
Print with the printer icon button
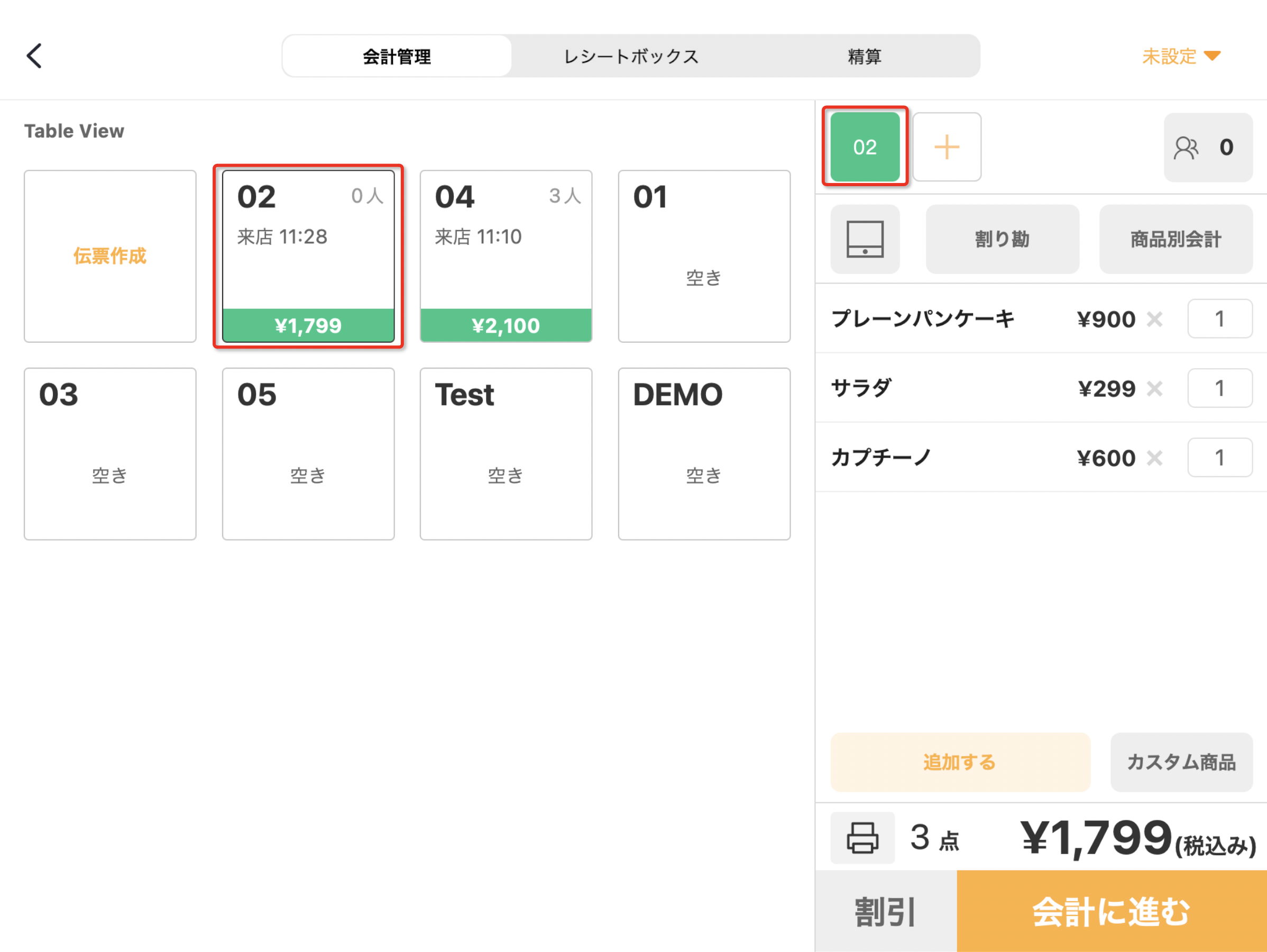(862, 837)
